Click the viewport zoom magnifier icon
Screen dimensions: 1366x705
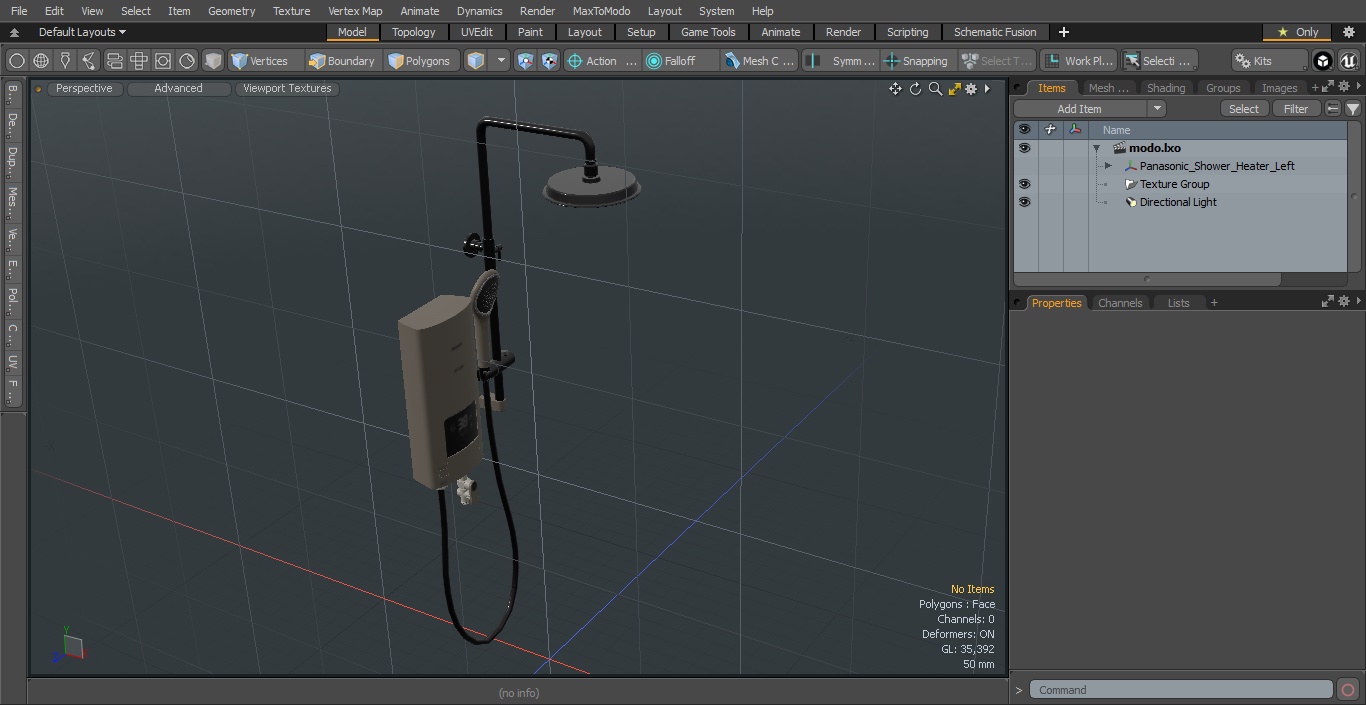click(x=935, y=88)
